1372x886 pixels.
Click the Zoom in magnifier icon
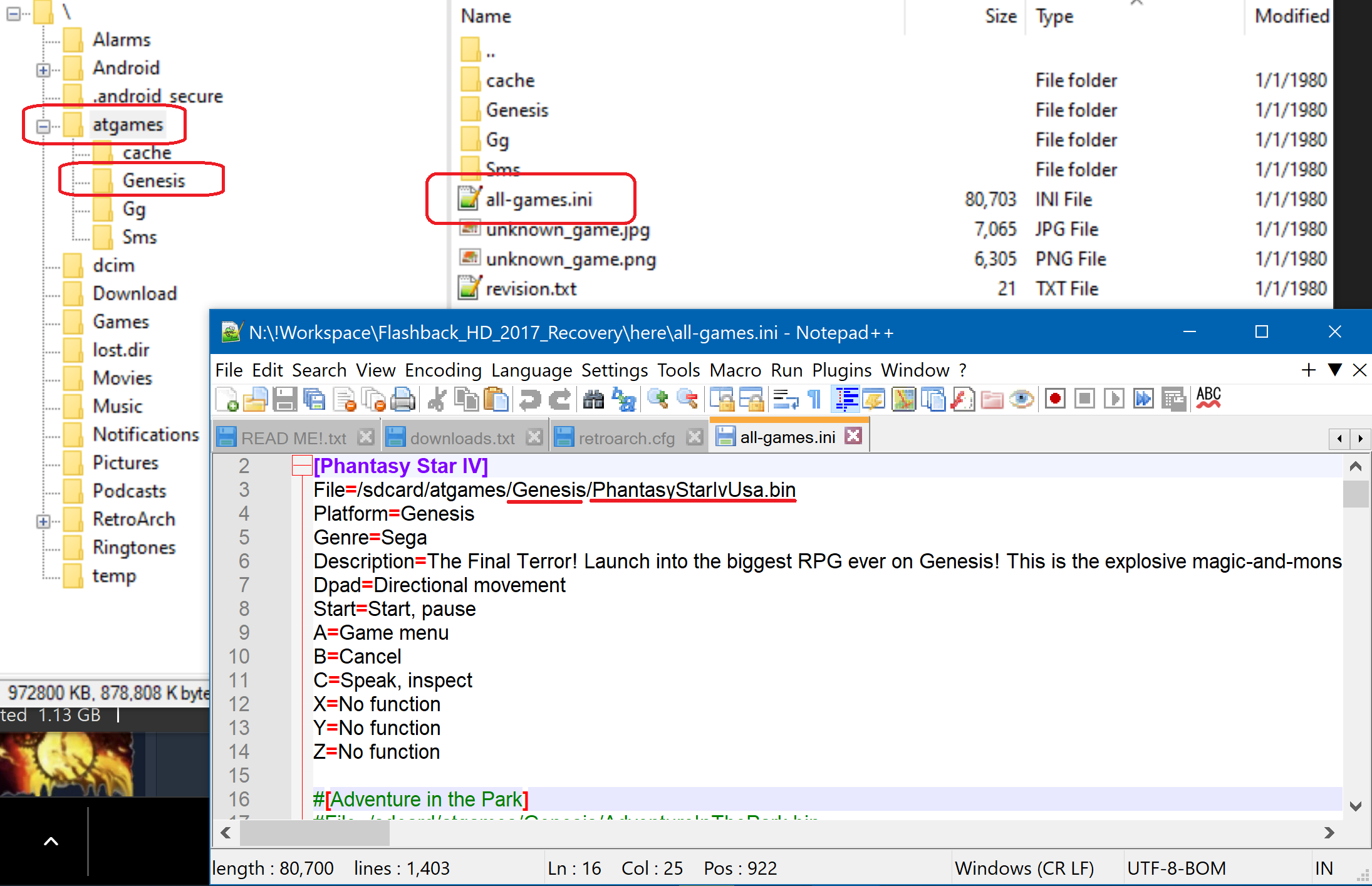[658, 399]
